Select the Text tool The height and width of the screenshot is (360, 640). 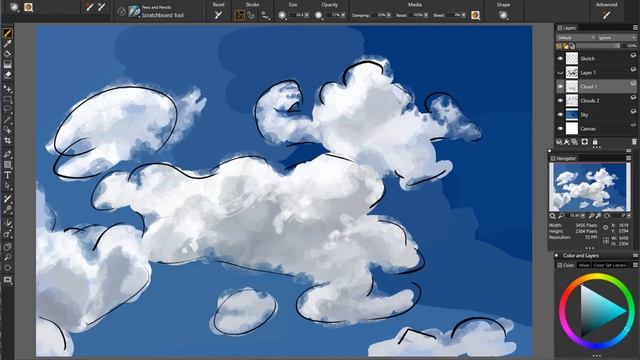pyautogui.click(x=7, y=175)
